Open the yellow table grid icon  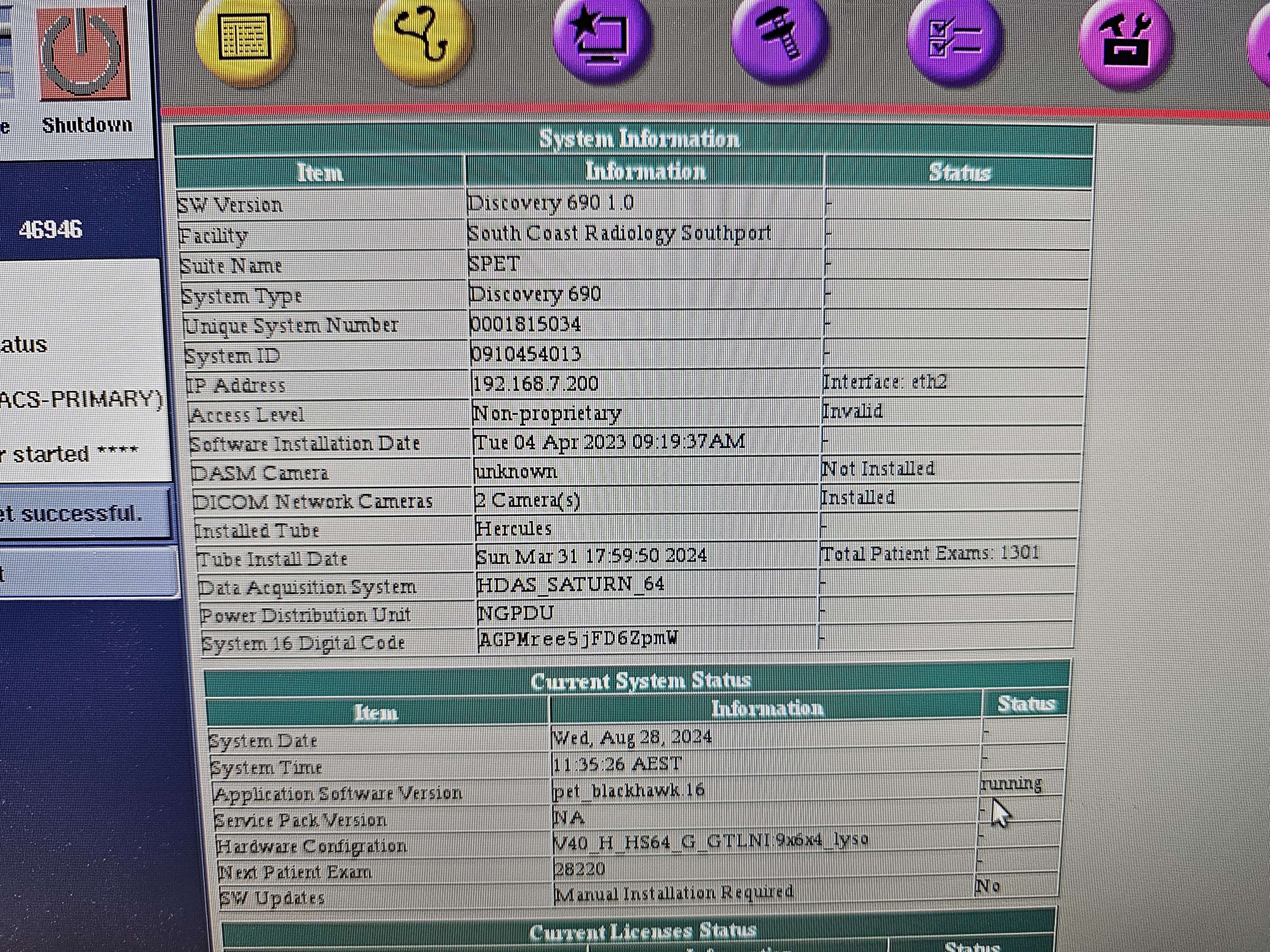pyautogui.click(x=245, y=37)
